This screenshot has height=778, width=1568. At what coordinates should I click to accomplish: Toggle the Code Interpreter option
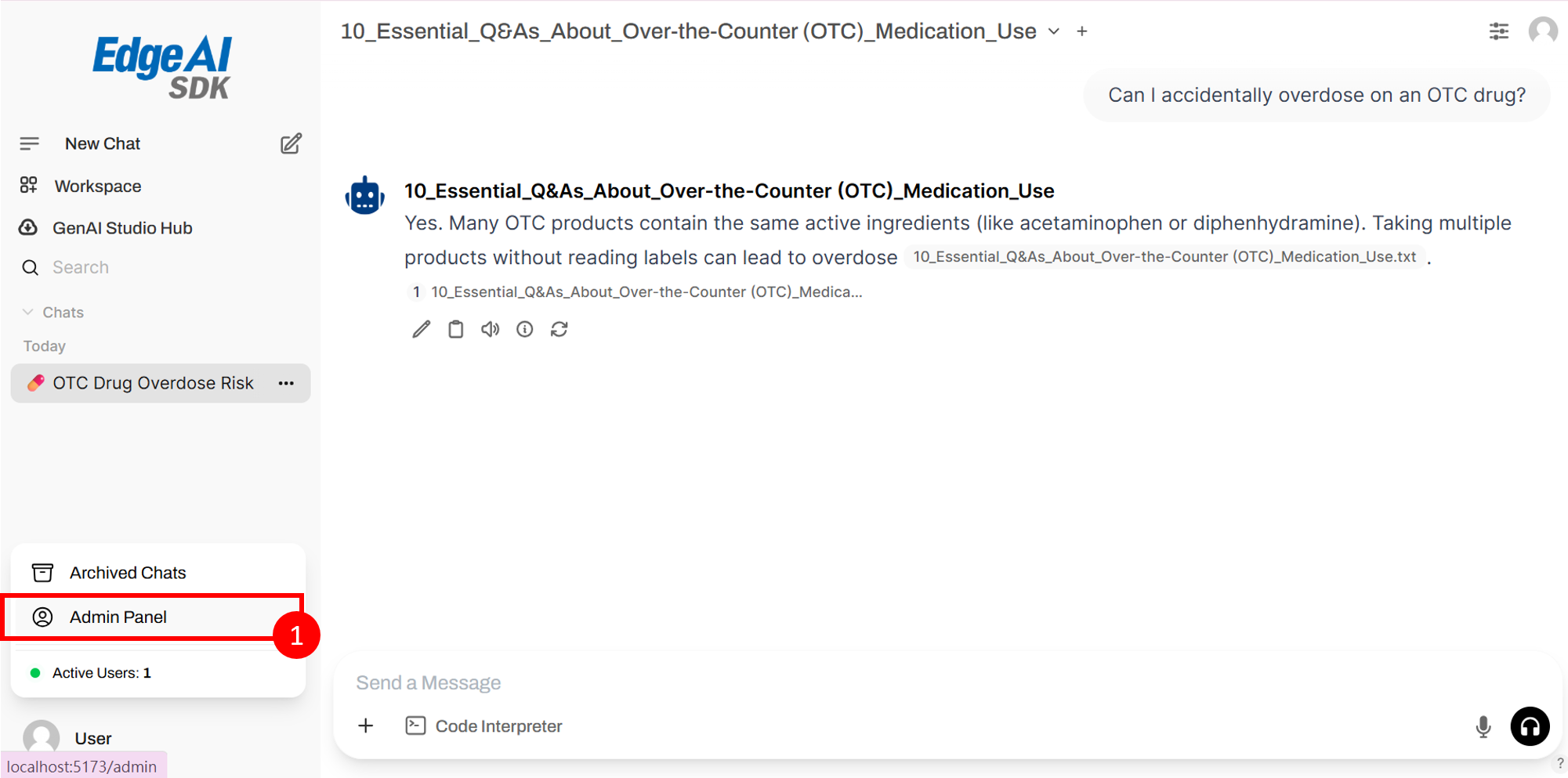pos(484,726)
